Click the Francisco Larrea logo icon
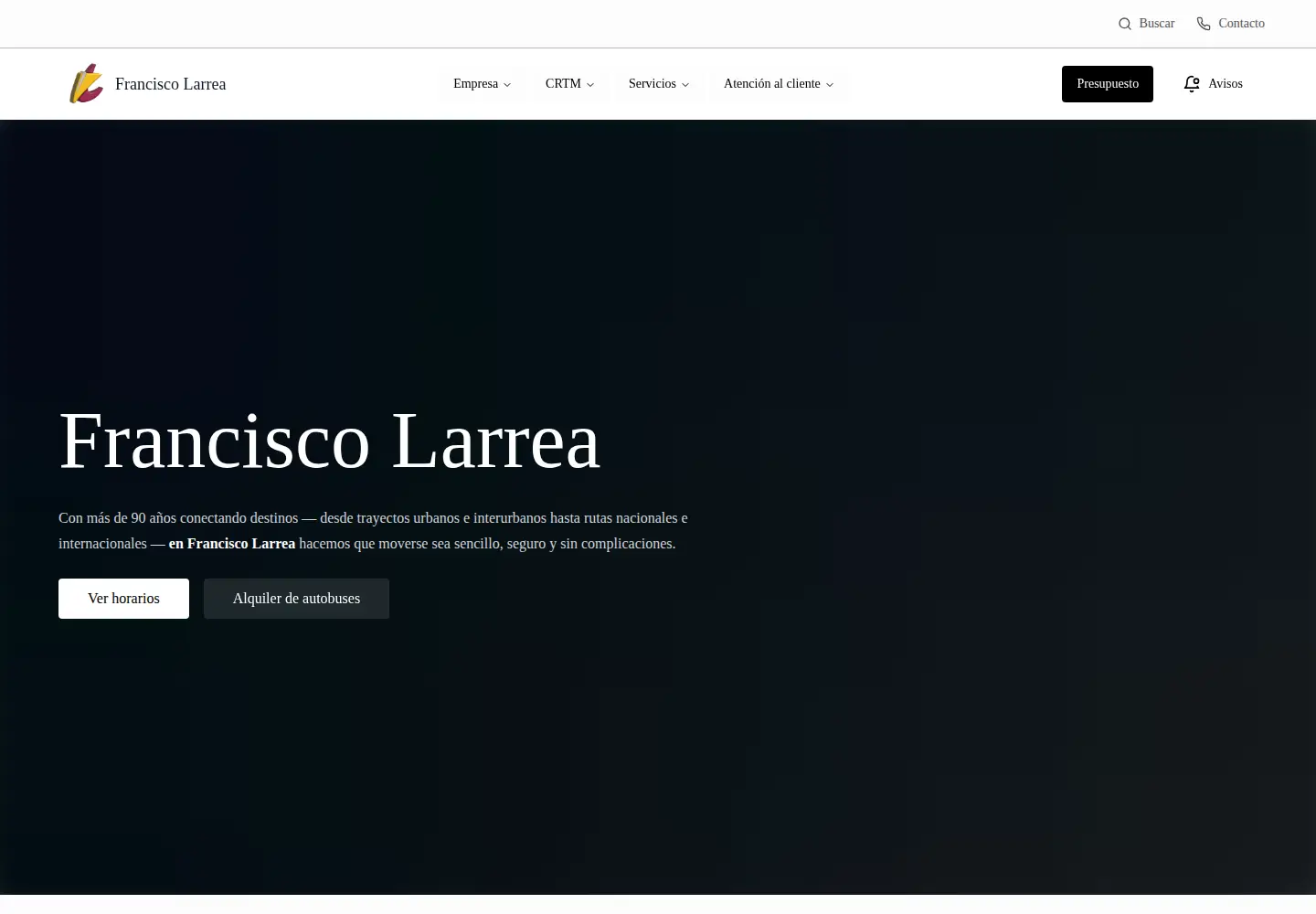Screen dimensions: 1316x914 click(x=87, y=83)
